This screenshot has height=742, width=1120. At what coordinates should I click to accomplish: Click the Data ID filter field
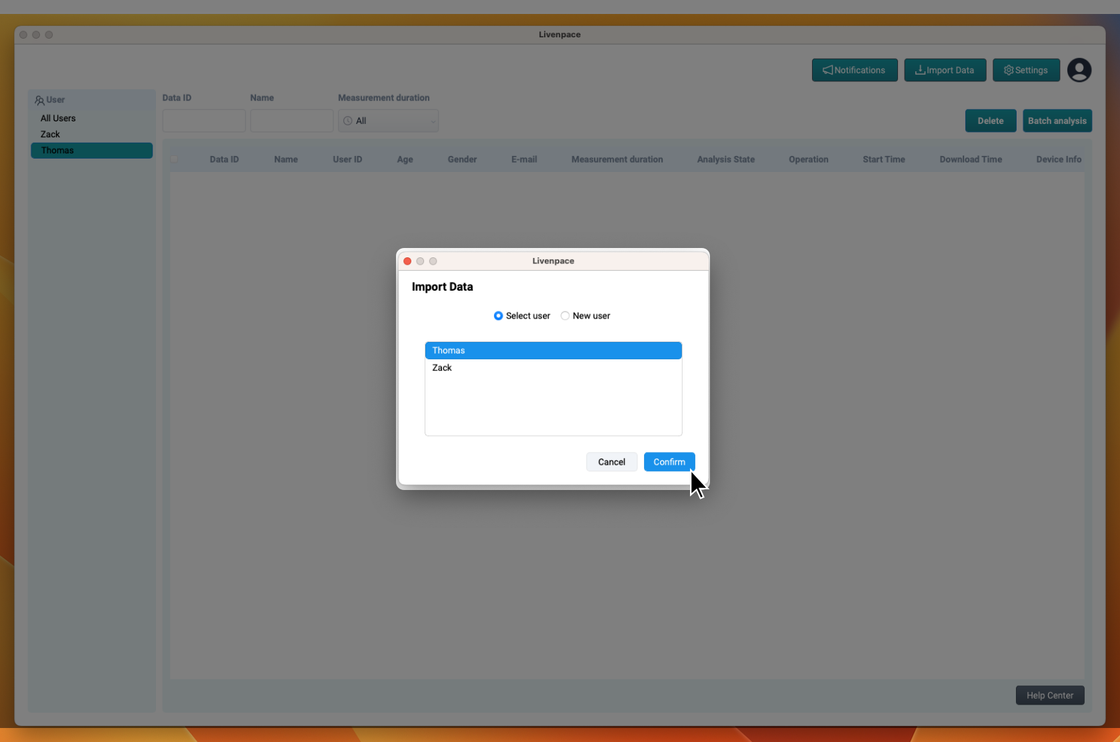[204, 121]
